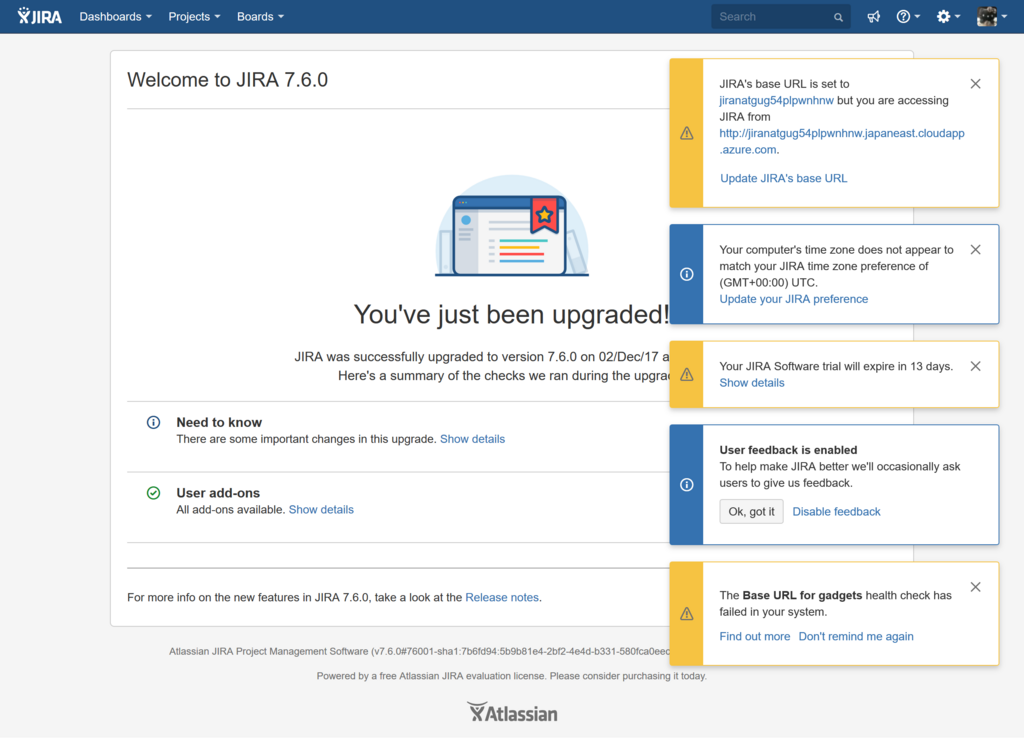
Task: Click Don't remind me again link
Action: tap(856, 636)
